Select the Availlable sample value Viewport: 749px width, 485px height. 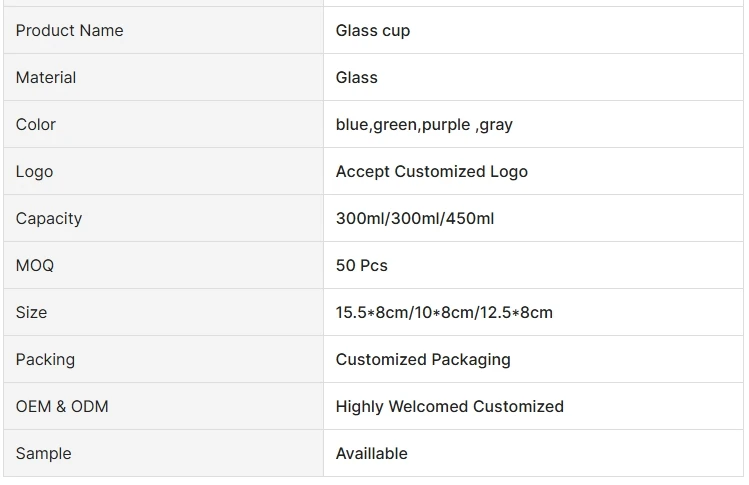coord(372,454)
